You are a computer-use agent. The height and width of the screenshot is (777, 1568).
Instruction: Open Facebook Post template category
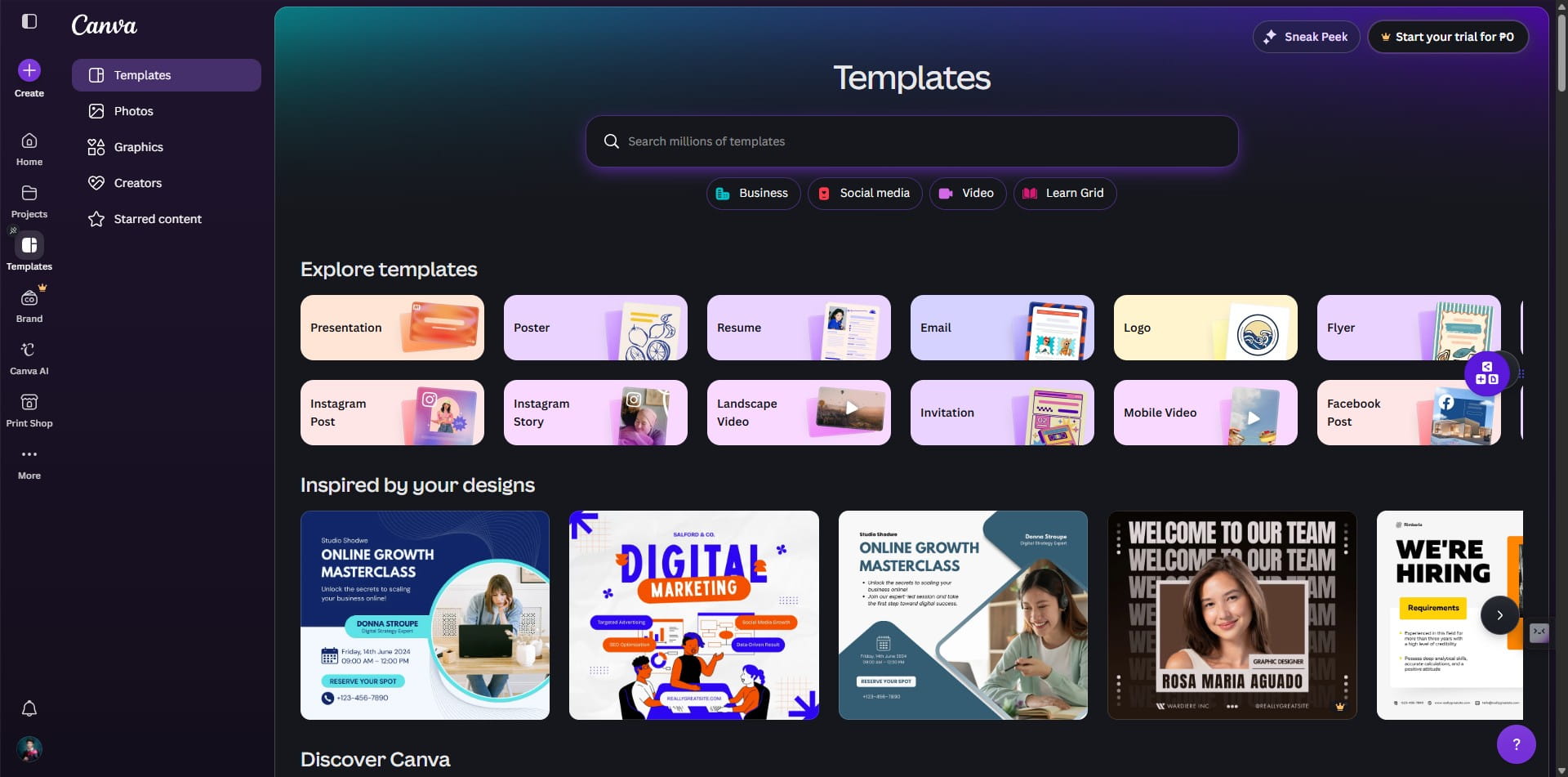coord(1409,413)
